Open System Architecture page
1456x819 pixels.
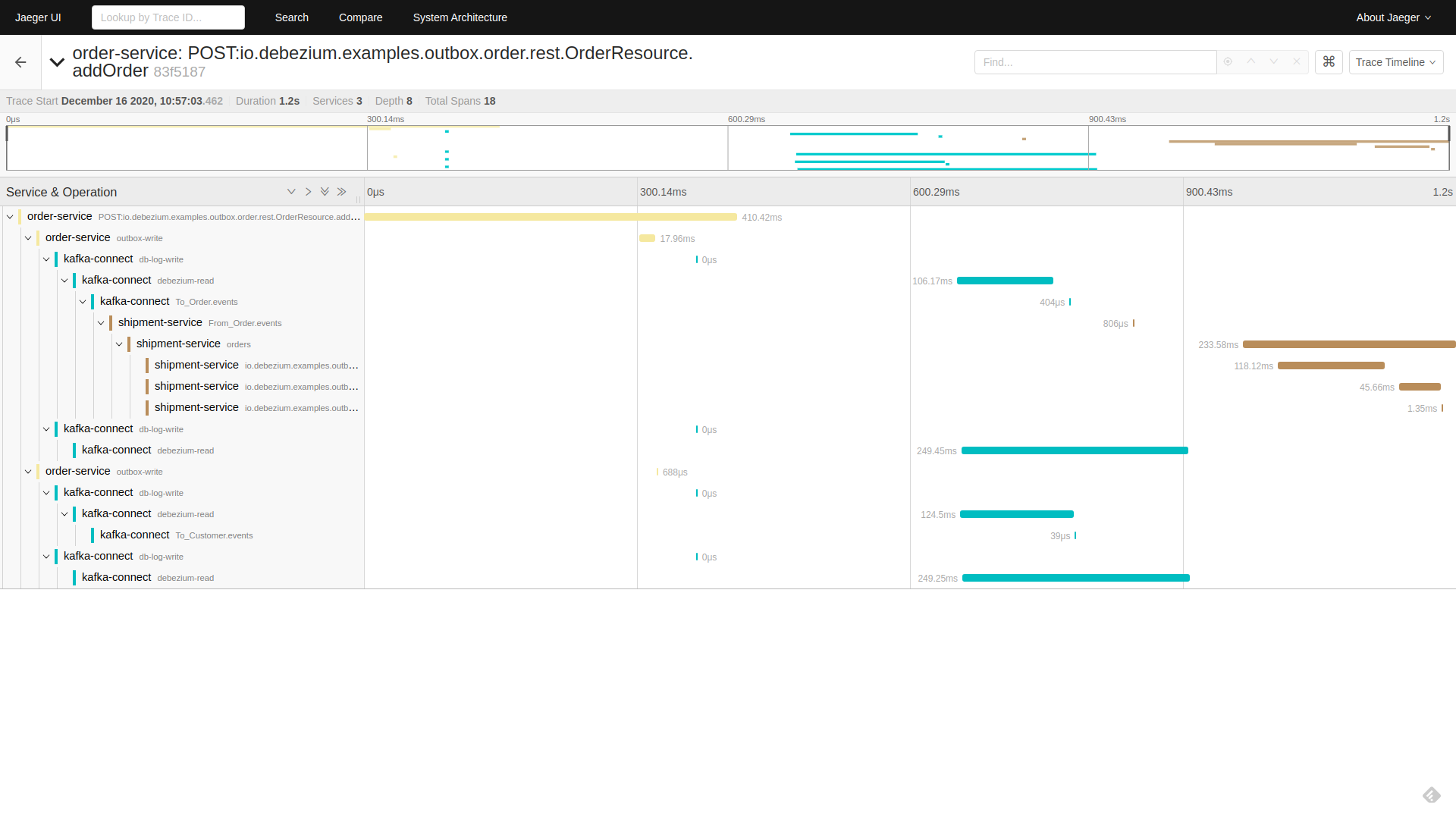[x=460, y=17]
